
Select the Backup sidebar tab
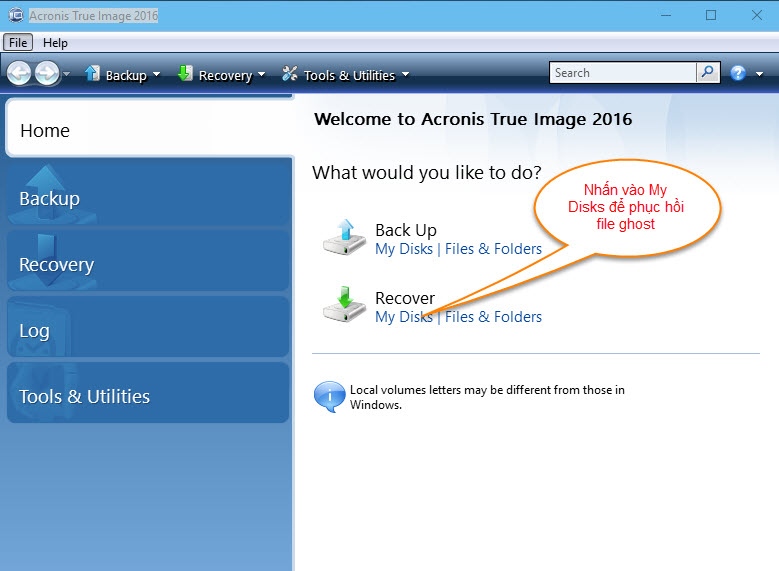tap(148, 194)
